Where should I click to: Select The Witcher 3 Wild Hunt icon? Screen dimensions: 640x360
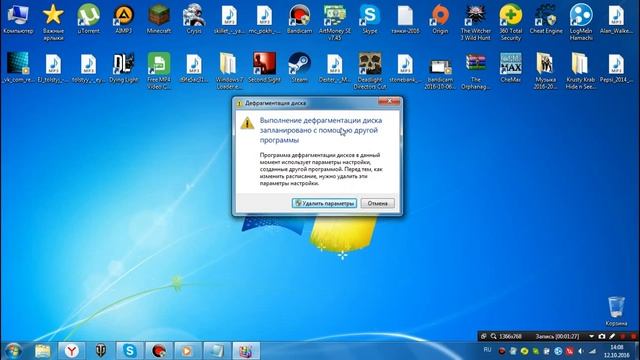[476, 21]
